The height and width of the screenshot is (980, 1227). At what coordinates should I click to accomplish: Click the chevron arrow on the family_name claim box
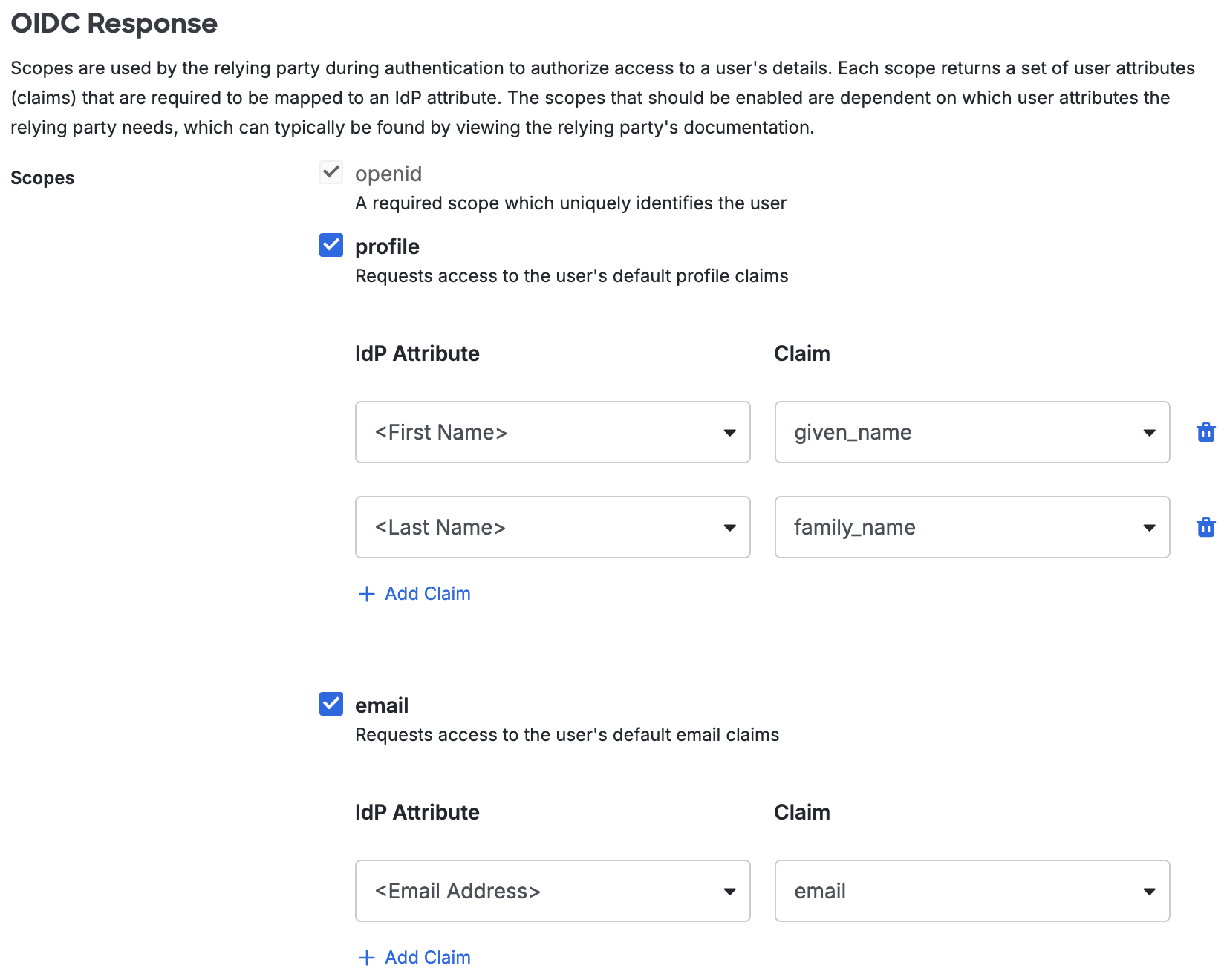(x=1149, y=527)
